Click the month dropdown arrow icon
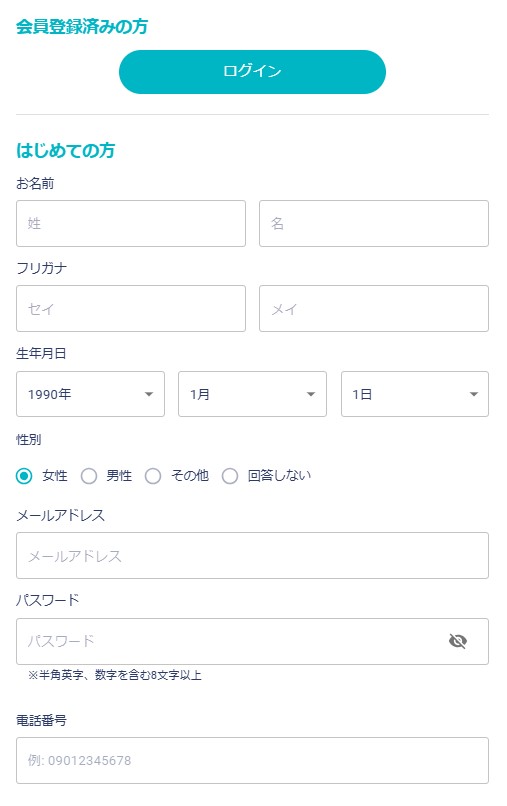 [x=311, y=394]
